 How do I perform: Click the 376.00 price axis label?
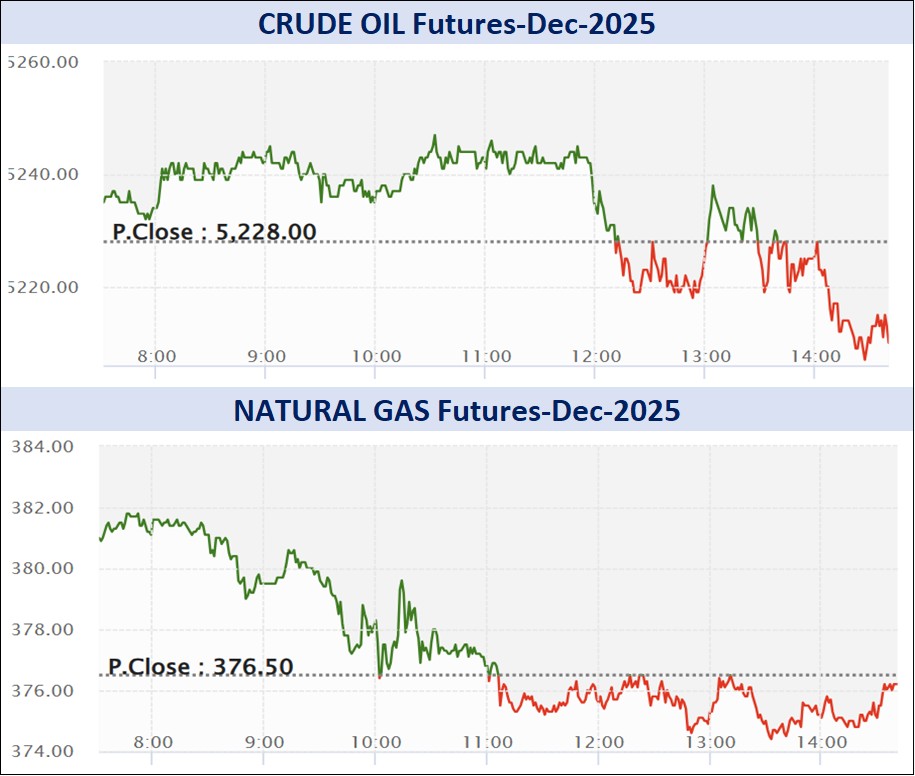(41, 691)
